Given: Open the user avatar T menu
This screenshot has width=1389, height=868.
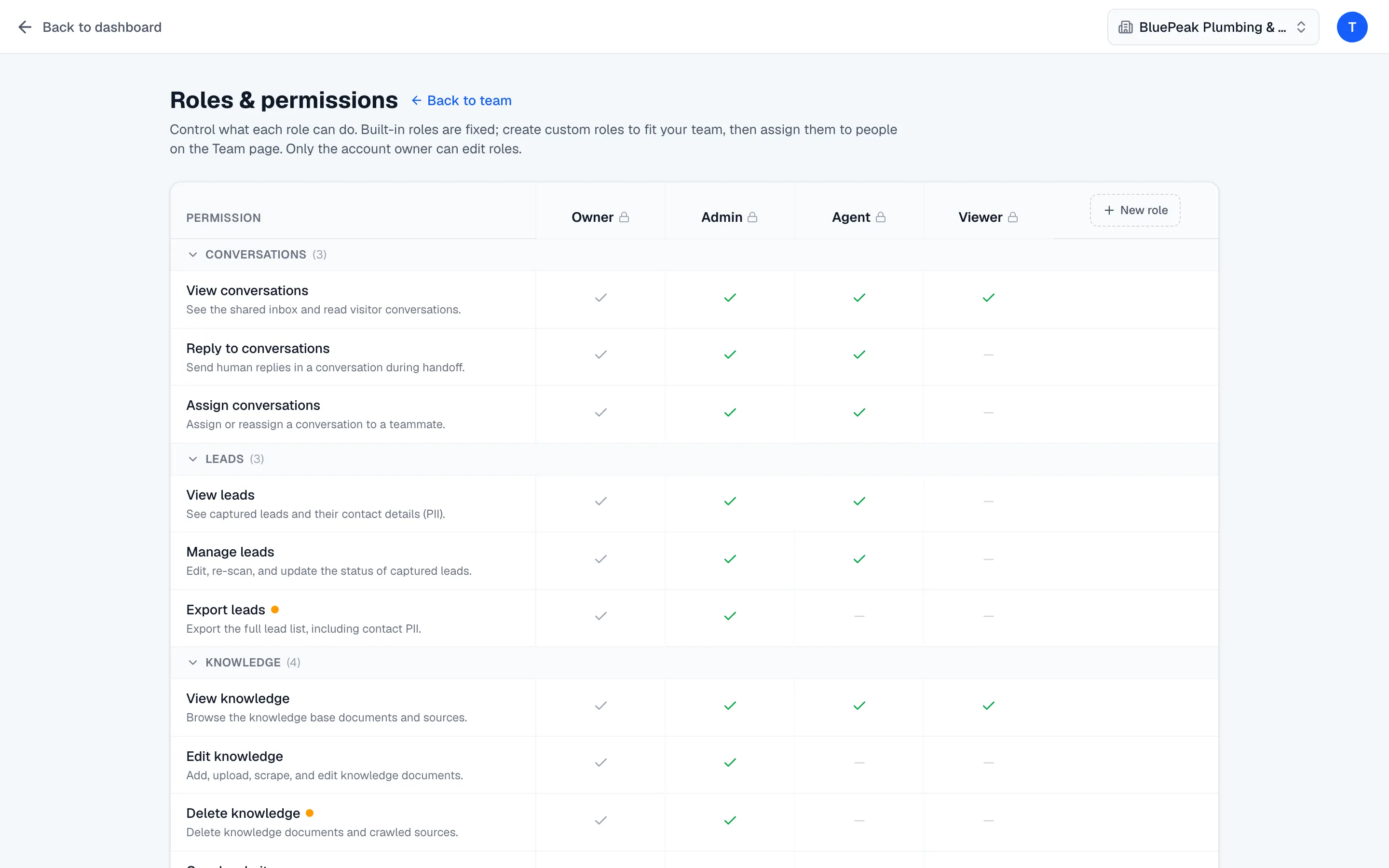Looking at the screenshot, I should [1352, 27].
